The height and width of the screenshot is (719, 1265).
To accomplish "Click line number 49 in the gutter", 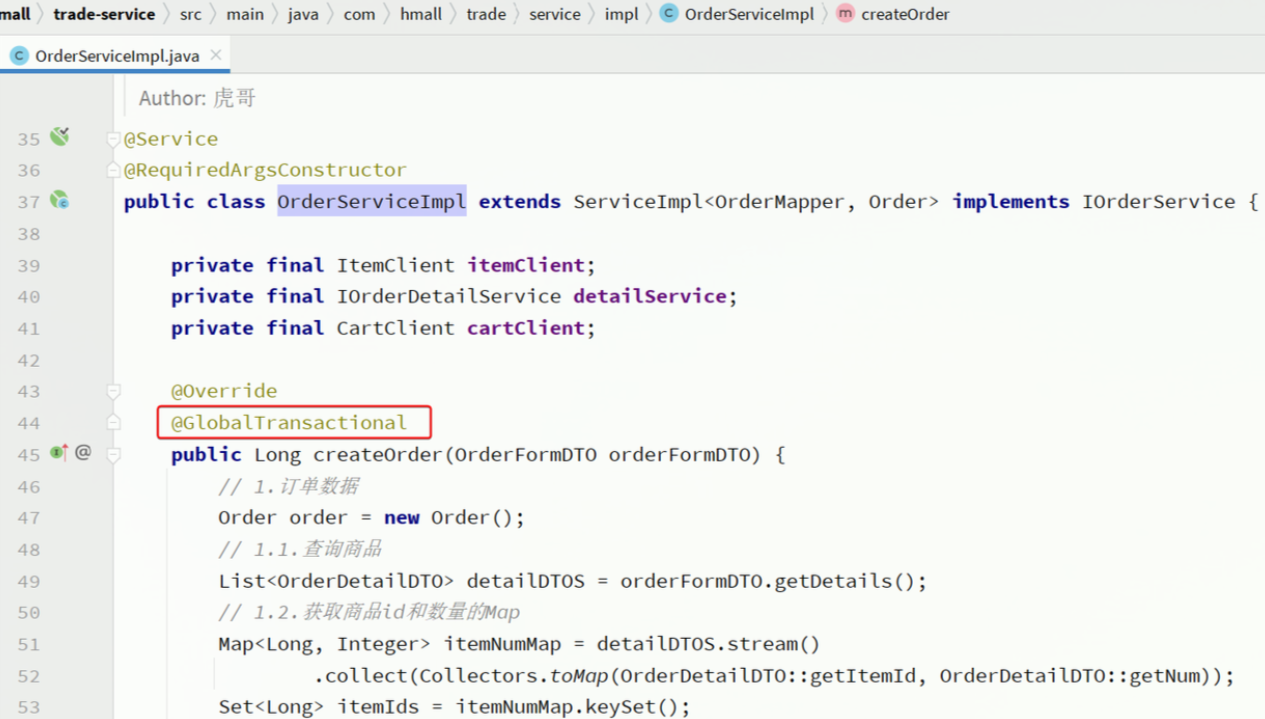I will [x=29, y=581].
